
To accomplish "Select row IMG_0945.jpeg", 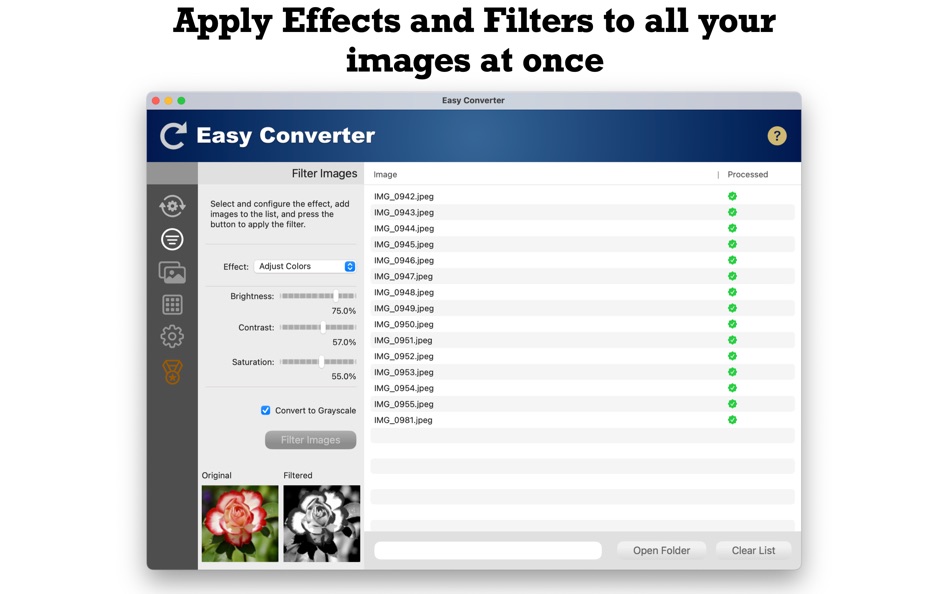I will coord(582,244).
